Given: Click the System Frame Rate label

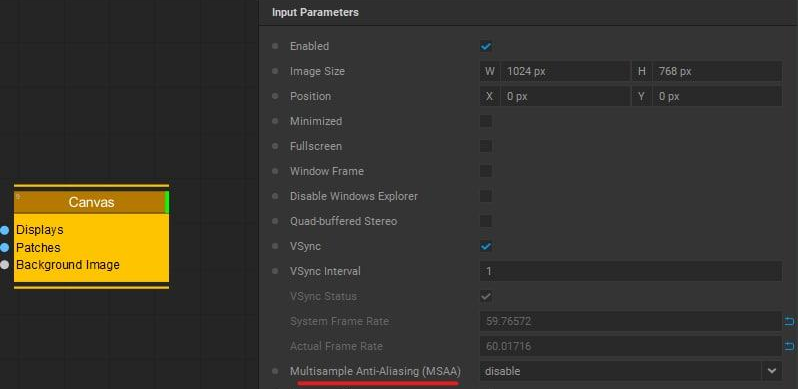Looking at the screenshot, I should pyautogui.click(x=339, y=321).
